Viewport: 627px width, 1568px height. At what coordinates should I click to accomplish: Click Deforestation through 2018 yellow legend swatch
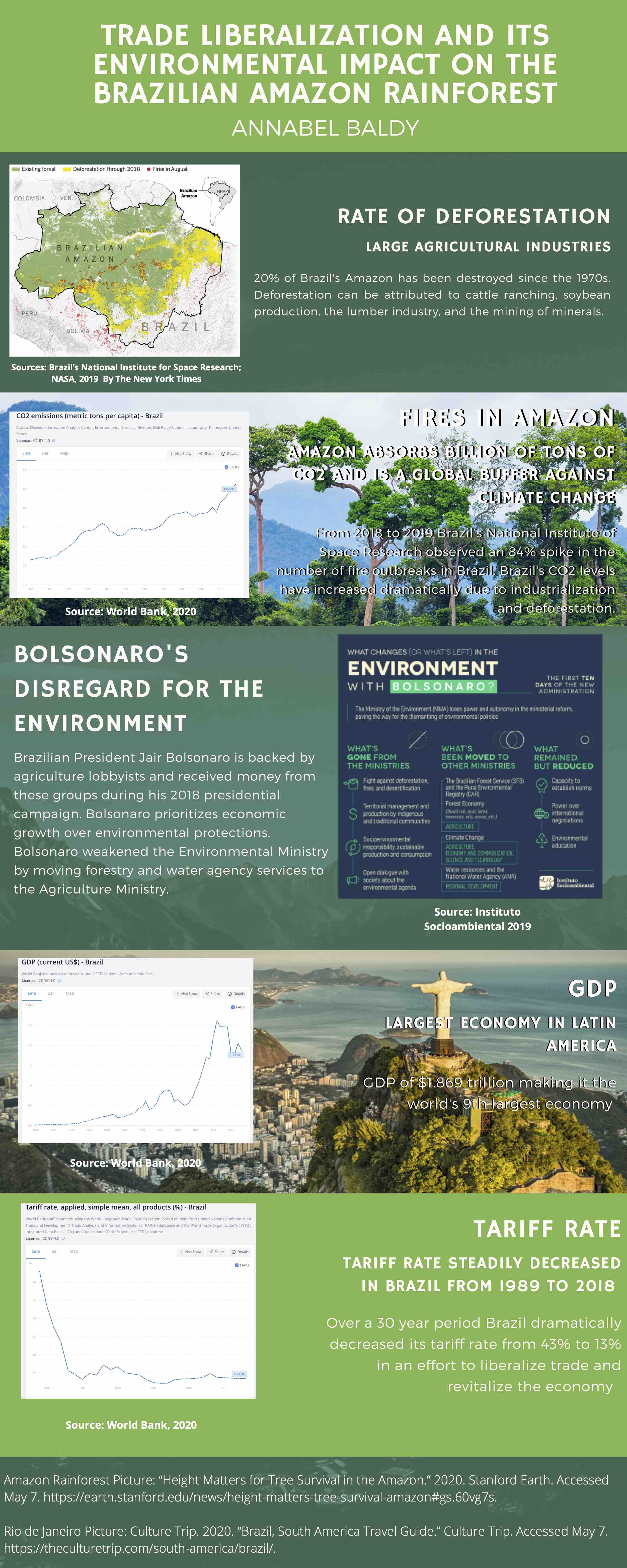pyautogui.click(x=67, y=169)
